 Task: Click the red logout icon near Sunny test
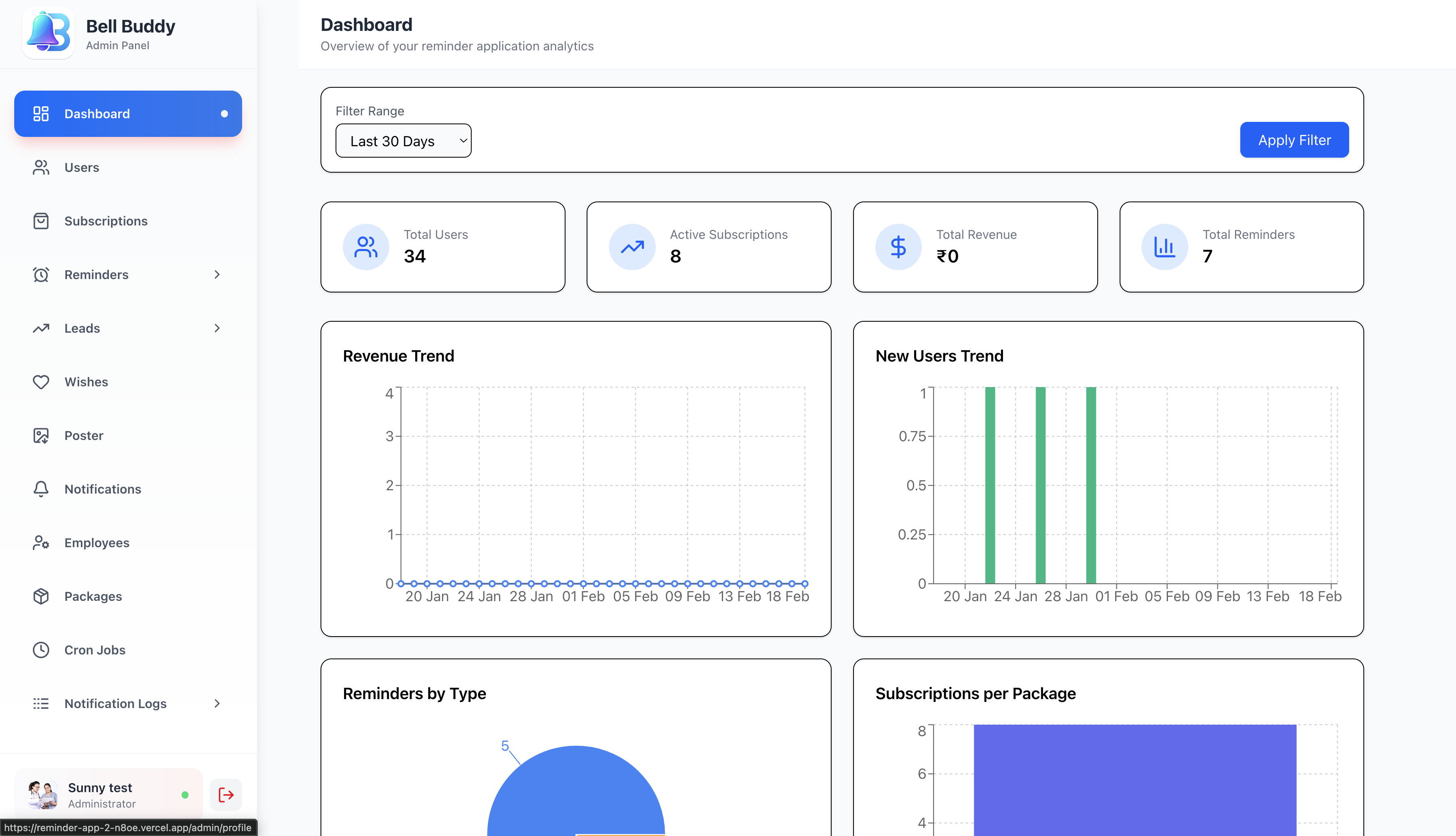pos(225,794)
